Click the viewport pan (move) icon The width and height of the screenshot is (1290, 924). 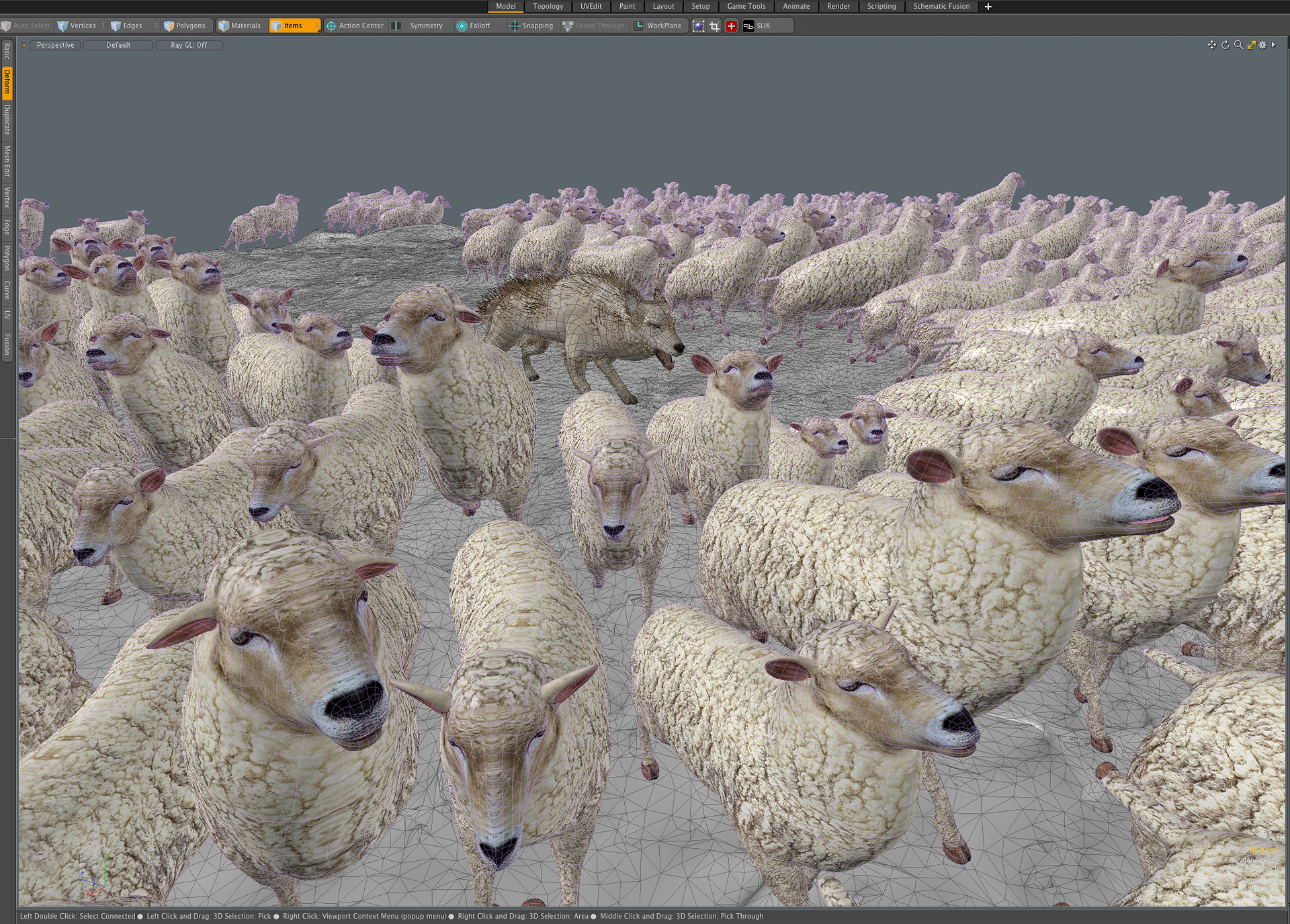point(1211,45)
